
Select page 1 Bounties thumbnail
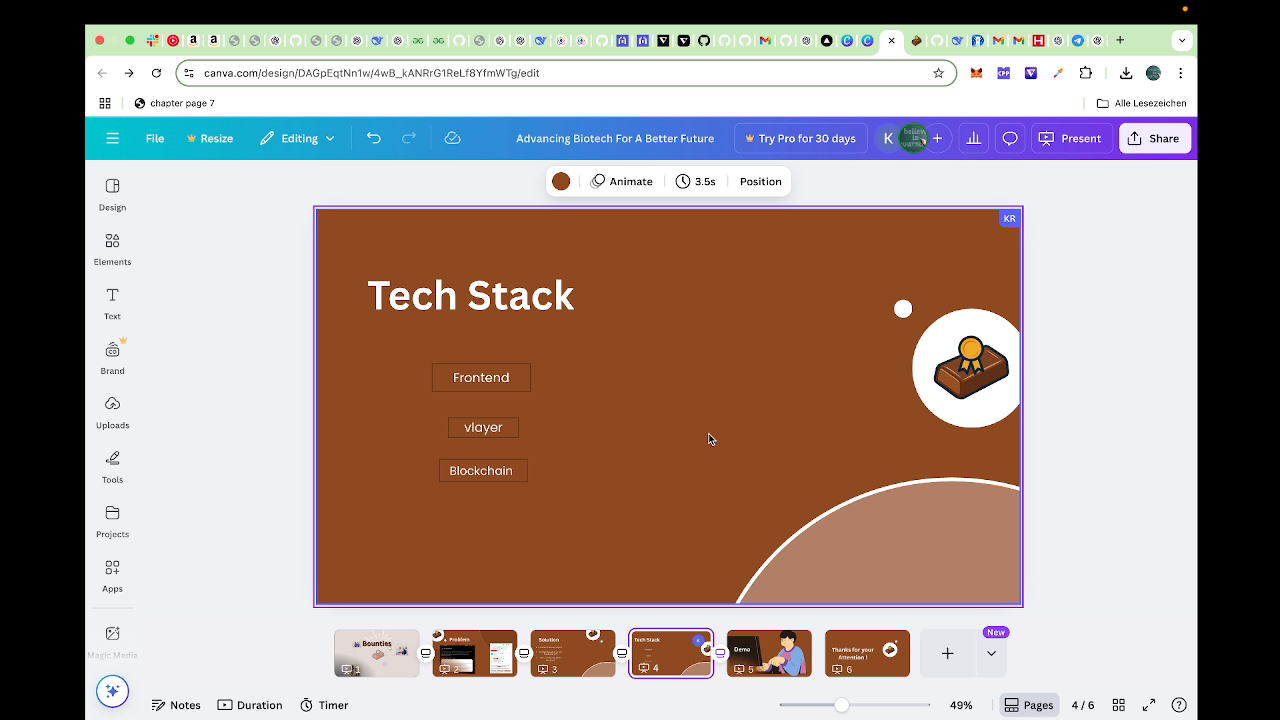tap(377, 653)
